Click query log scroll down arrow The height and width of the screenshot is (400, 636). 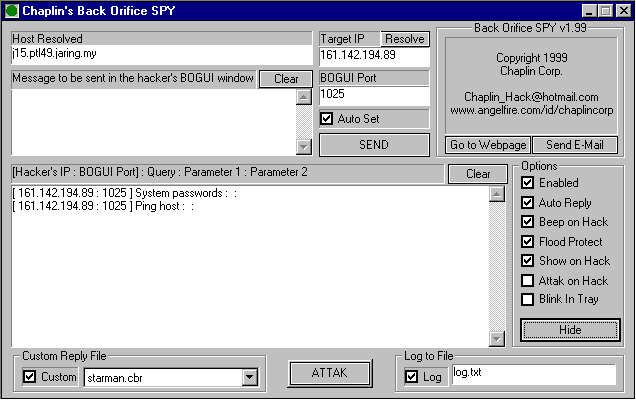(x=497, y=338)
